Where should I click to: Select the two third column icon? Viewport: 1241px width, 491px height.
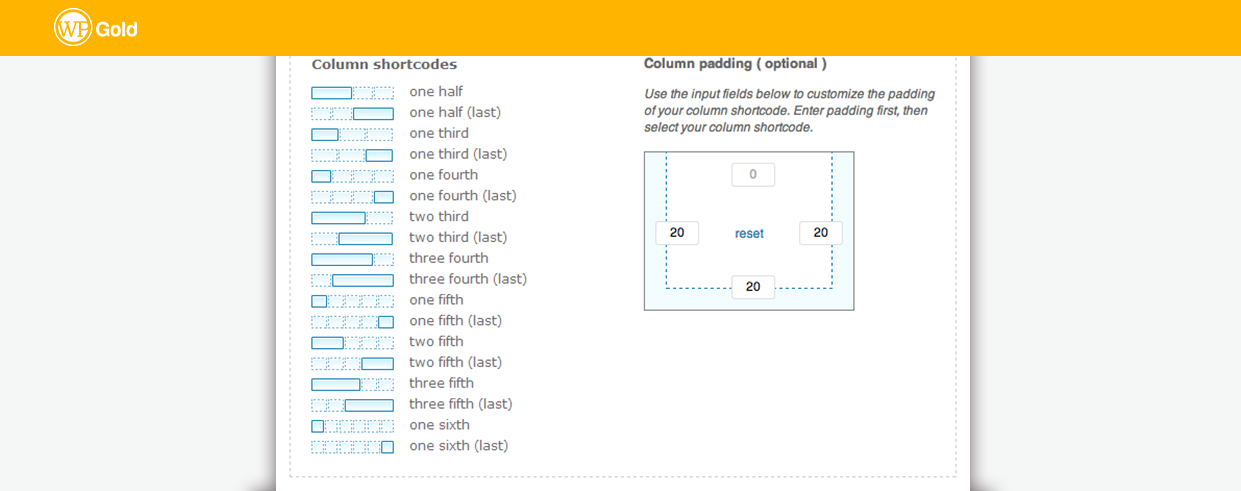coord(352,218)
